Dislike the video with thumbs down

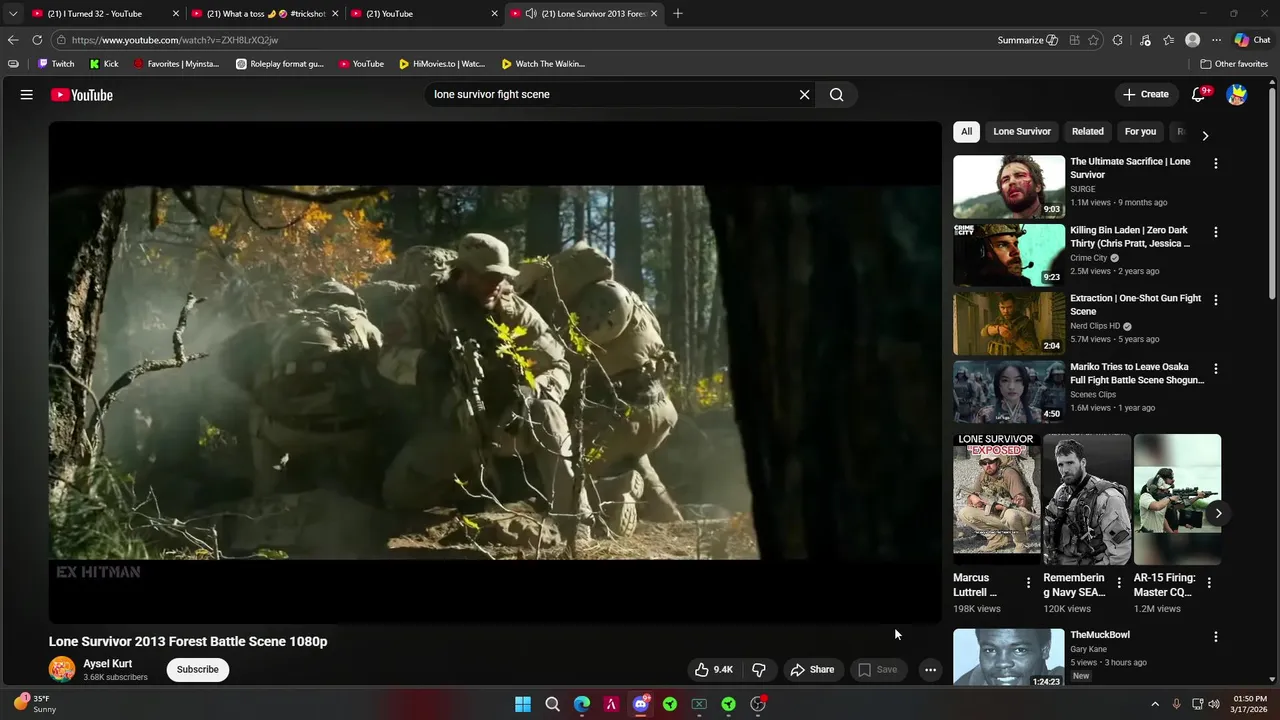coord(759,670)
